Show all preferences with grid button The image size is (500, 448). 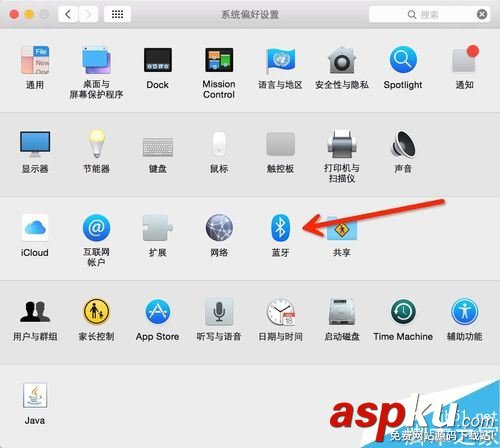(x=117, y=14)
